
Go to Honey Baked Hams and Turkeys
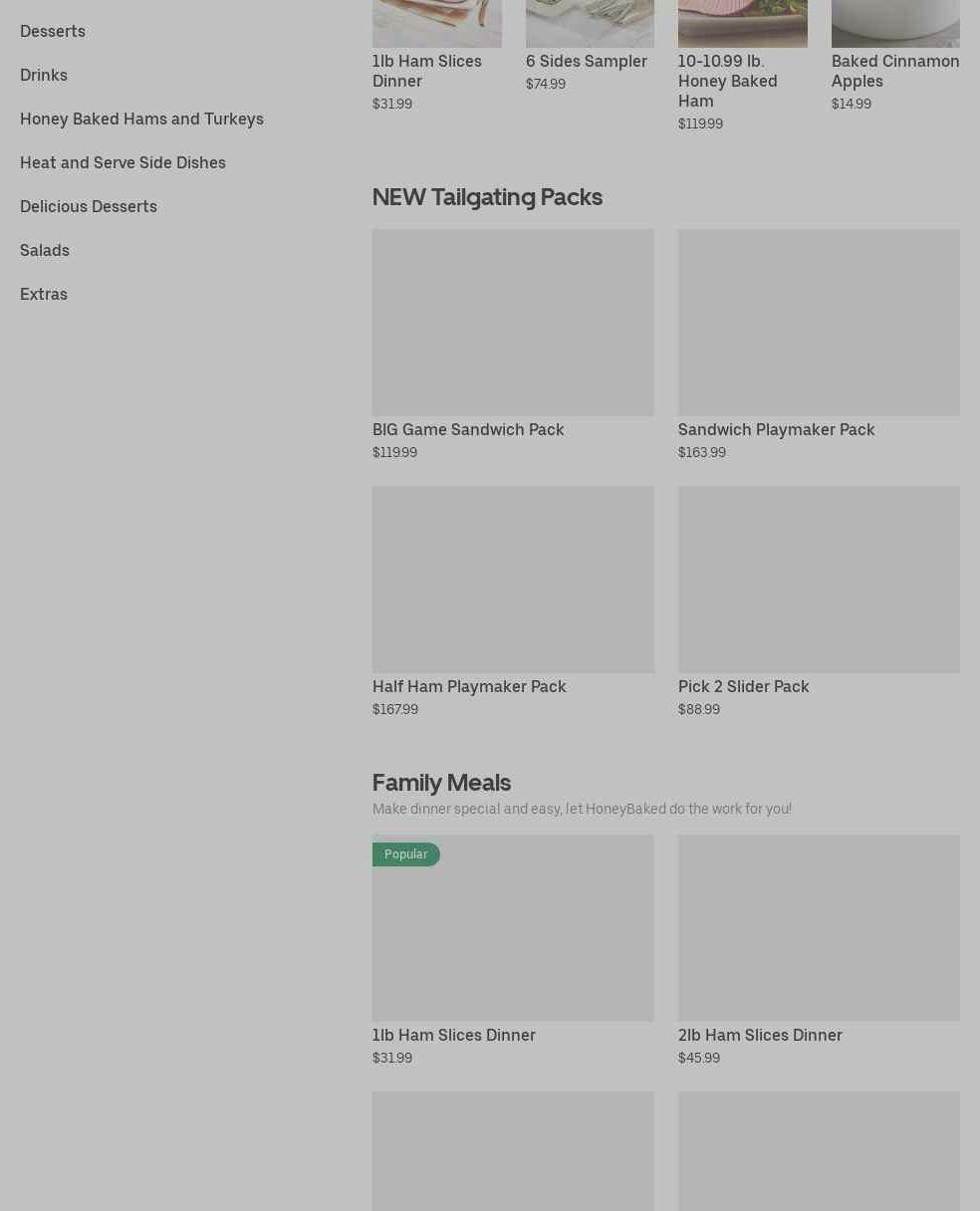coord(141,119)
